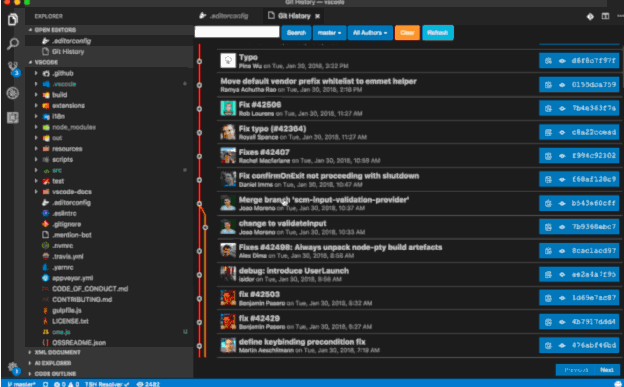The width and height of the screenshot is (624, 387).
Task: Click the master branch status bar item
Action: pyautogui.click(x=21, y=384)
